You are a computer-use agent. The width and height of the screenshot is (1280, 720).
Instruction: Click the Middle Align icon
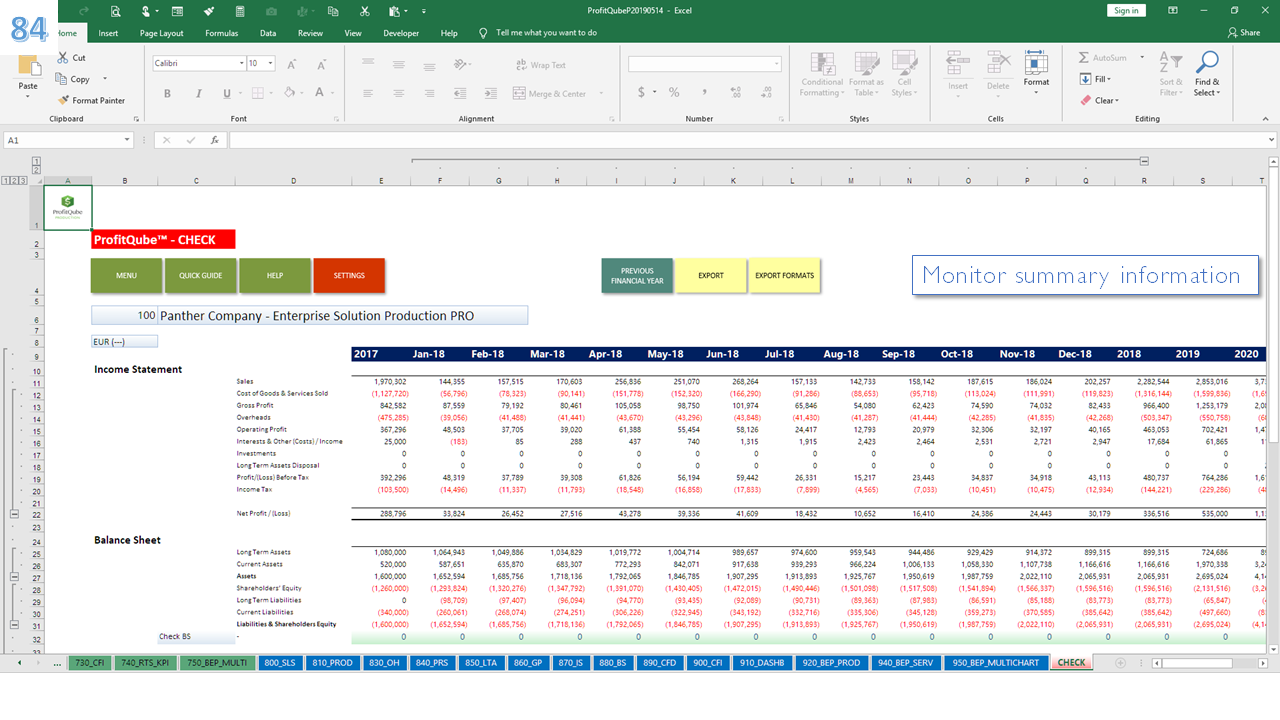click(398, 65)
